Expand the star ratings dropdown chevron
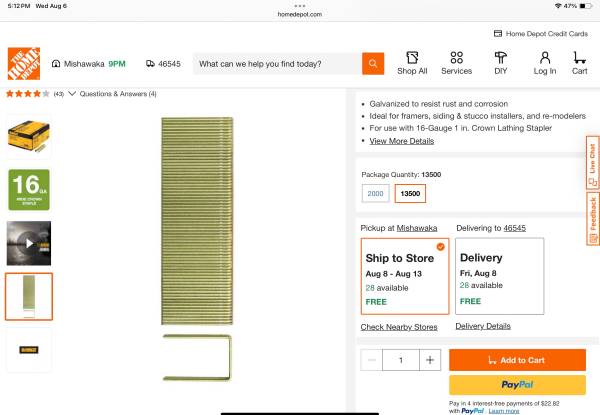 [x=72, y=94]
